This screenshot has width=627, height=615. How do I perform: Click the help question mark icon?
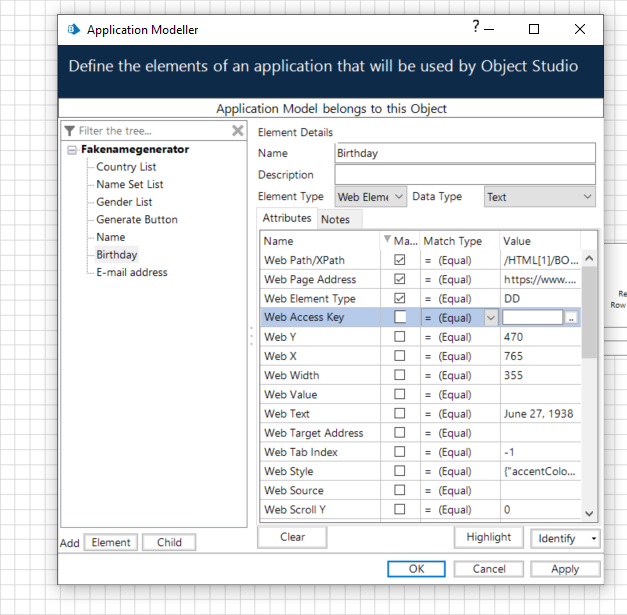coord(477,28)
